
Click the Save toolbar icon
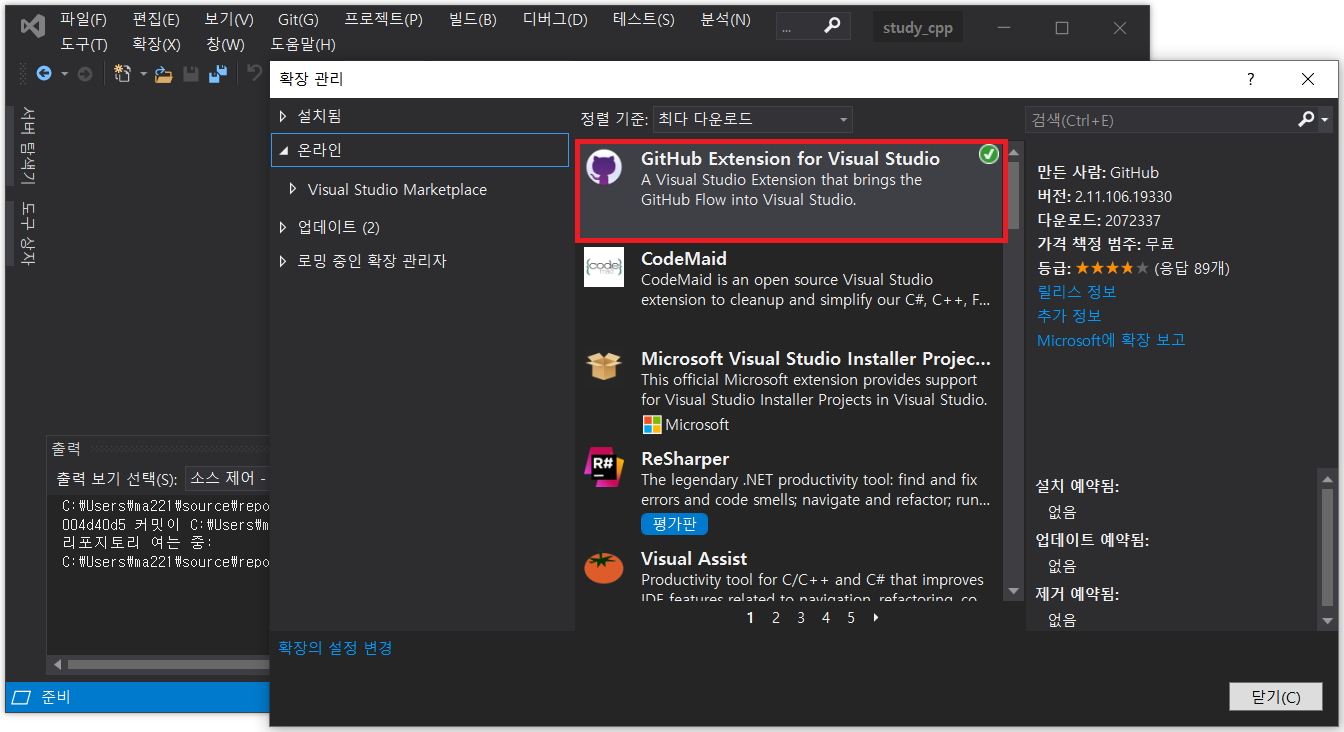point(190,73)
